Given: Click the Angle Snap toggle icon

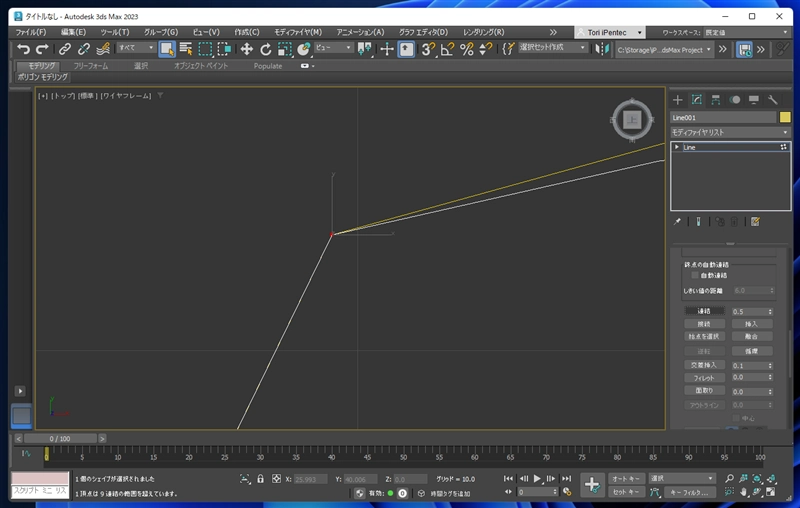Looking at the screenshot, I should pyautogui.click(x=447, y=48).
